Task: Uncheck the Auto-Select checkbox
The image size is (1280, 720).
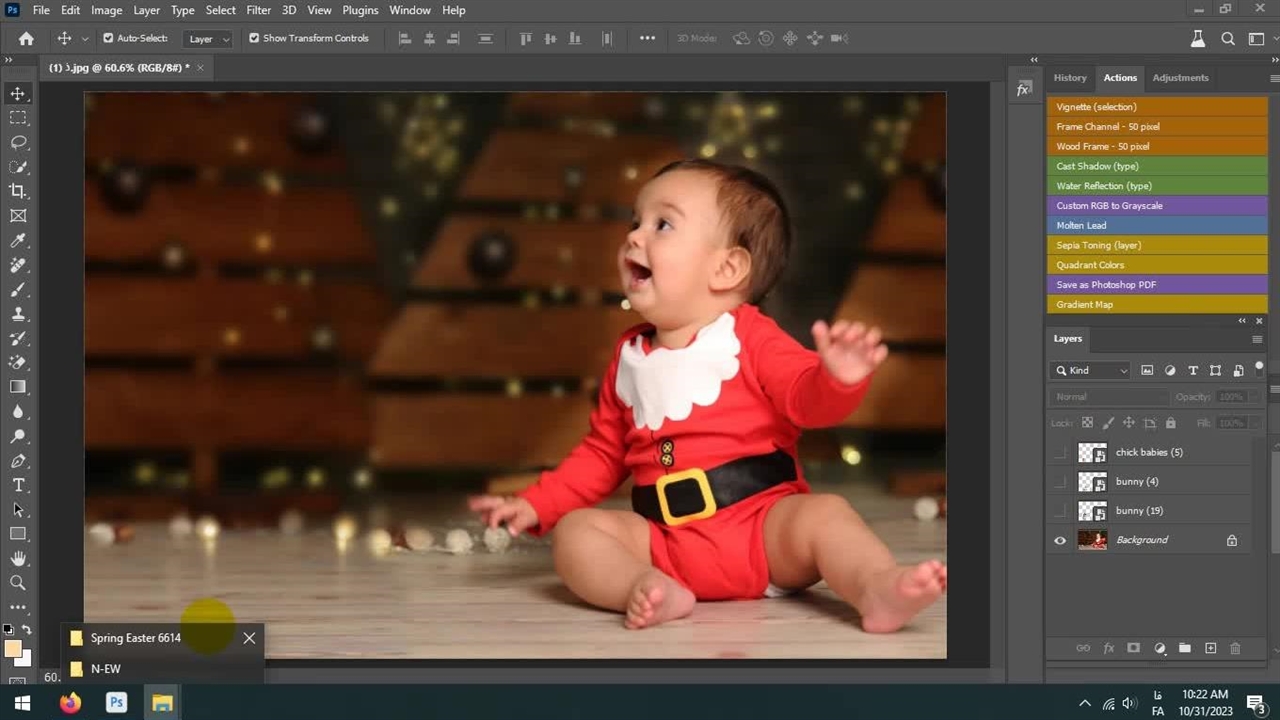Action: 108,38
